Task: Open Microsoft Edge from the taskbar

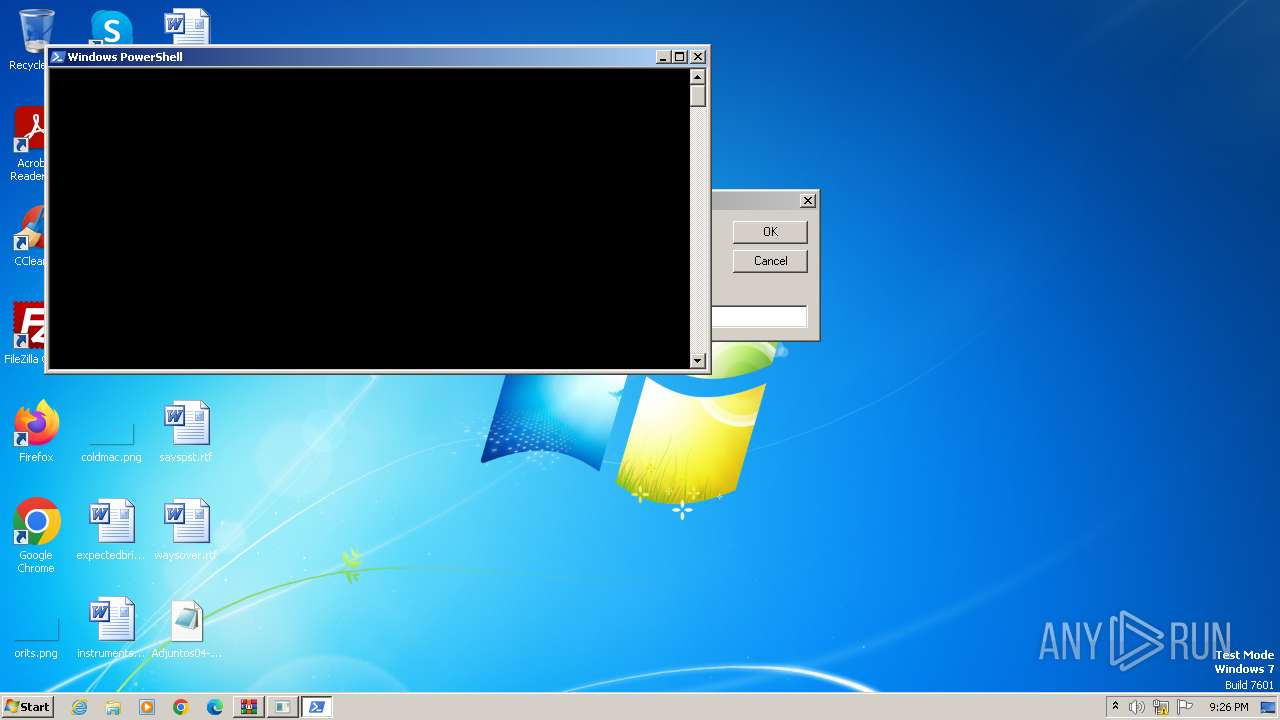Action: (215, 707)
